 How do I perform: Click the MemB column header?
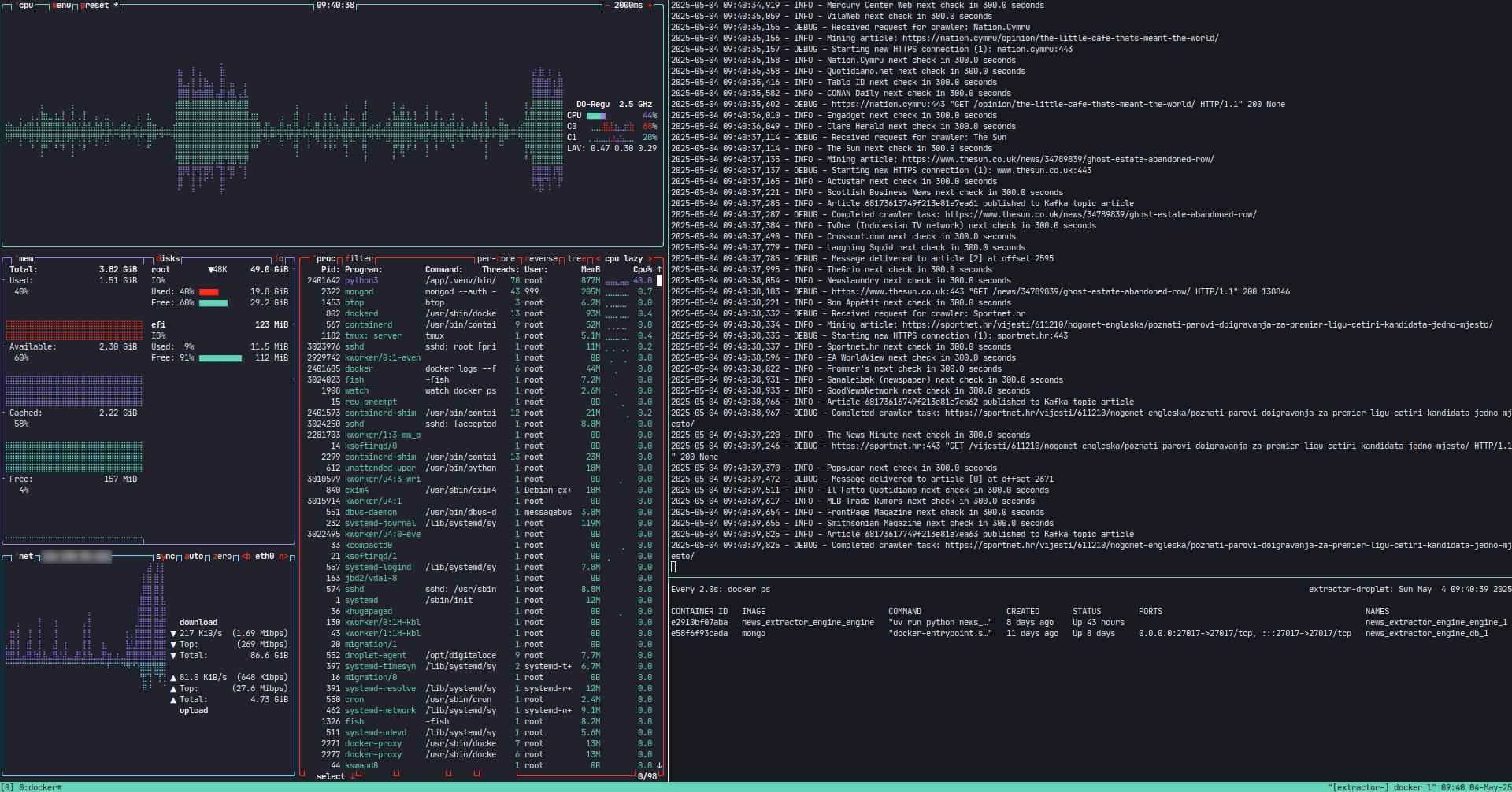click(x=591, y=270)
